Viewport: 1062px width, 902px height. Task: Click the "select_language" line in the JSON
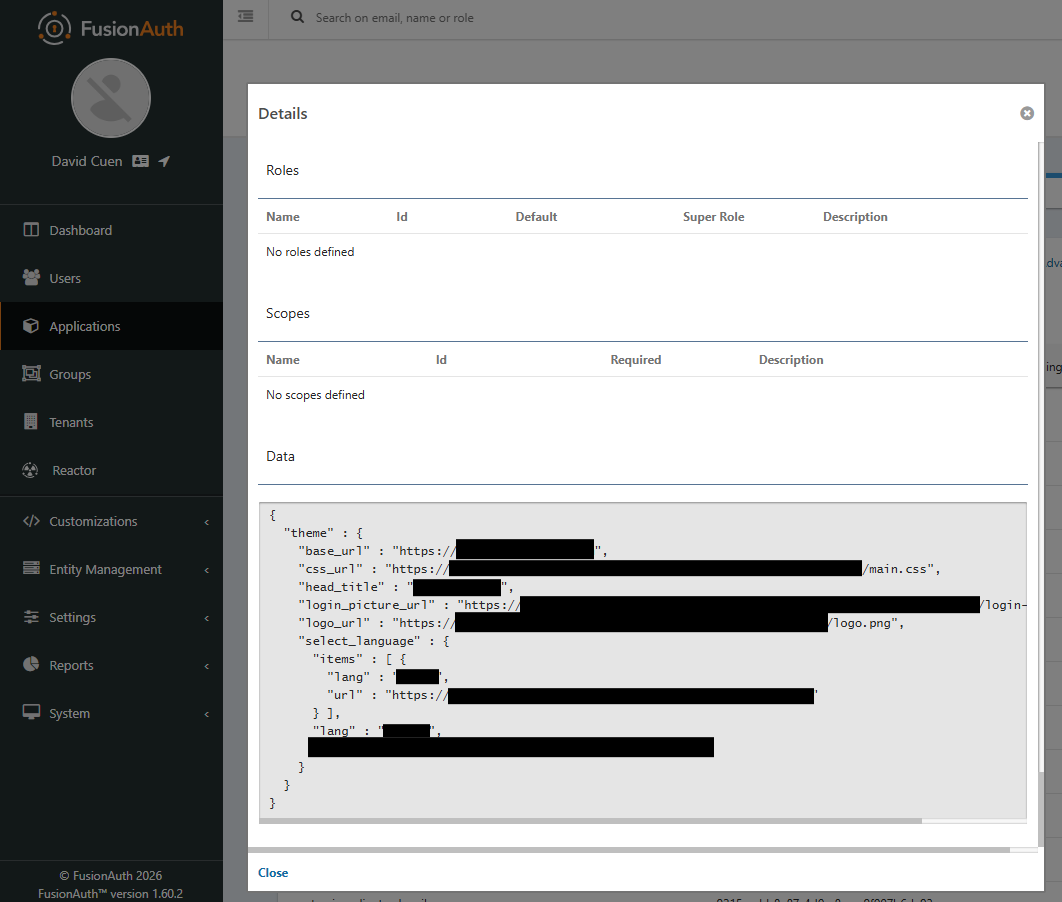pyautogui.click(x=374, y=641)
